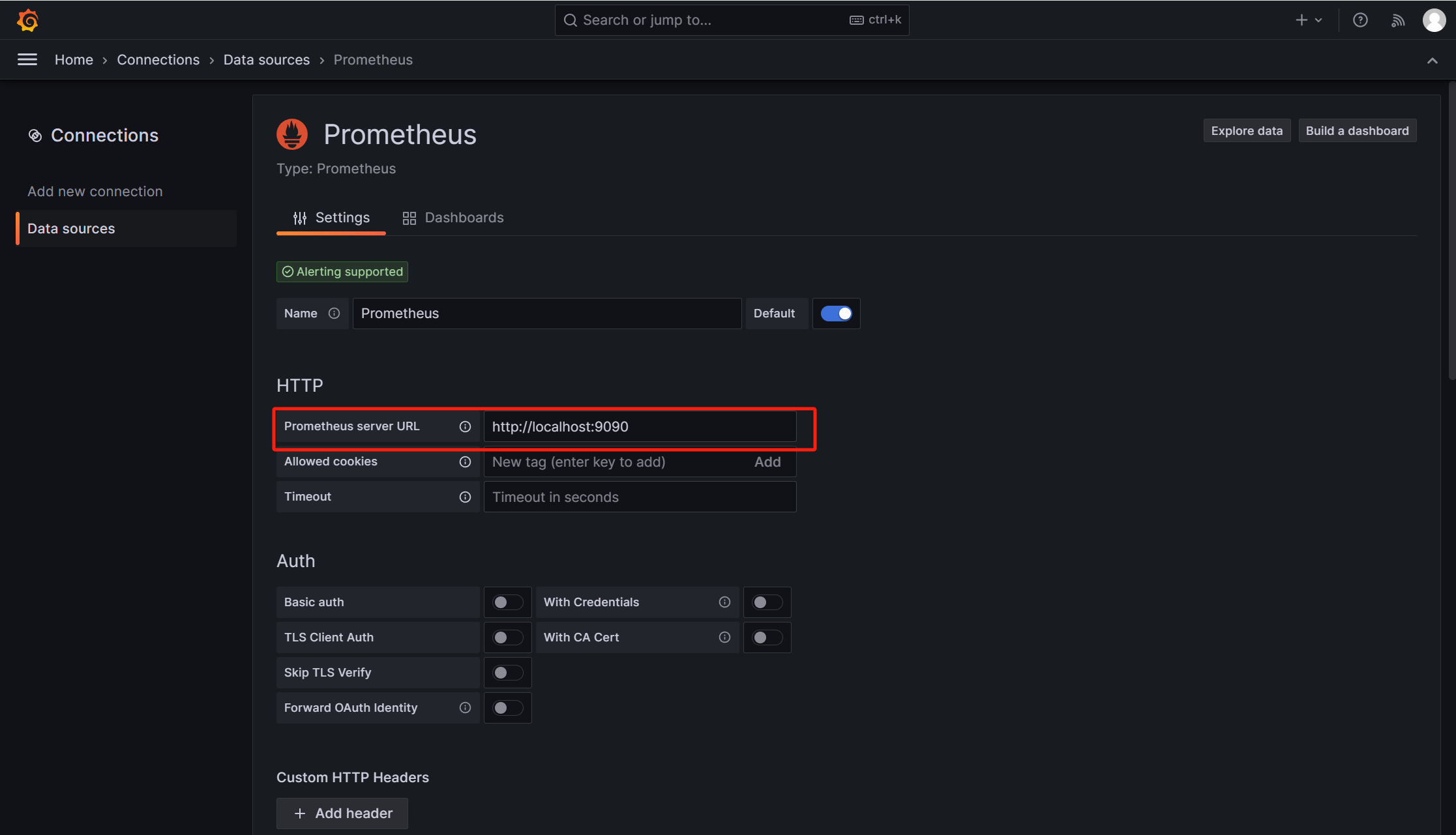Click info icon for Prometheus server URL
Image resolution: width=1456 pixels, height=835 pixels.
coord(465,426)
